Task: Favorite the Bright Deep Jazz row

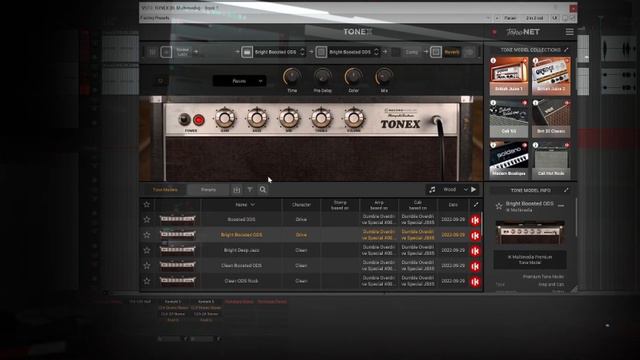Action: (x=147, y=250)
